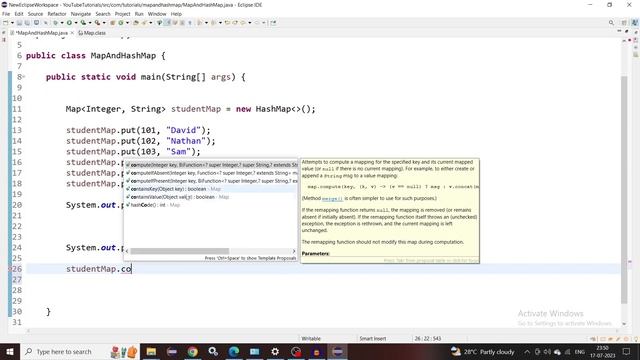
Task: Click the Debug bug toolbar icon
Action: tap(55, 23)
